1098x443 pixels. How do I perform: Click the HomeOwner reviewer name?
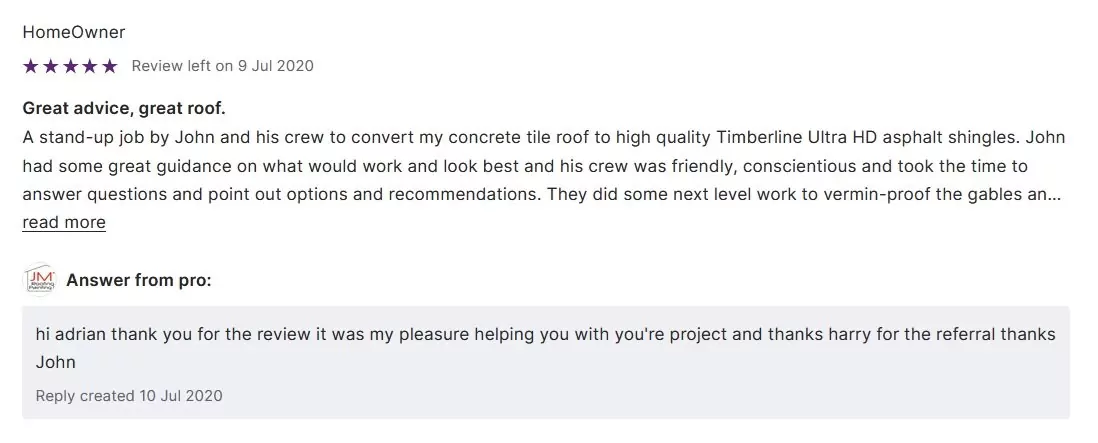[x=74, y=32]
